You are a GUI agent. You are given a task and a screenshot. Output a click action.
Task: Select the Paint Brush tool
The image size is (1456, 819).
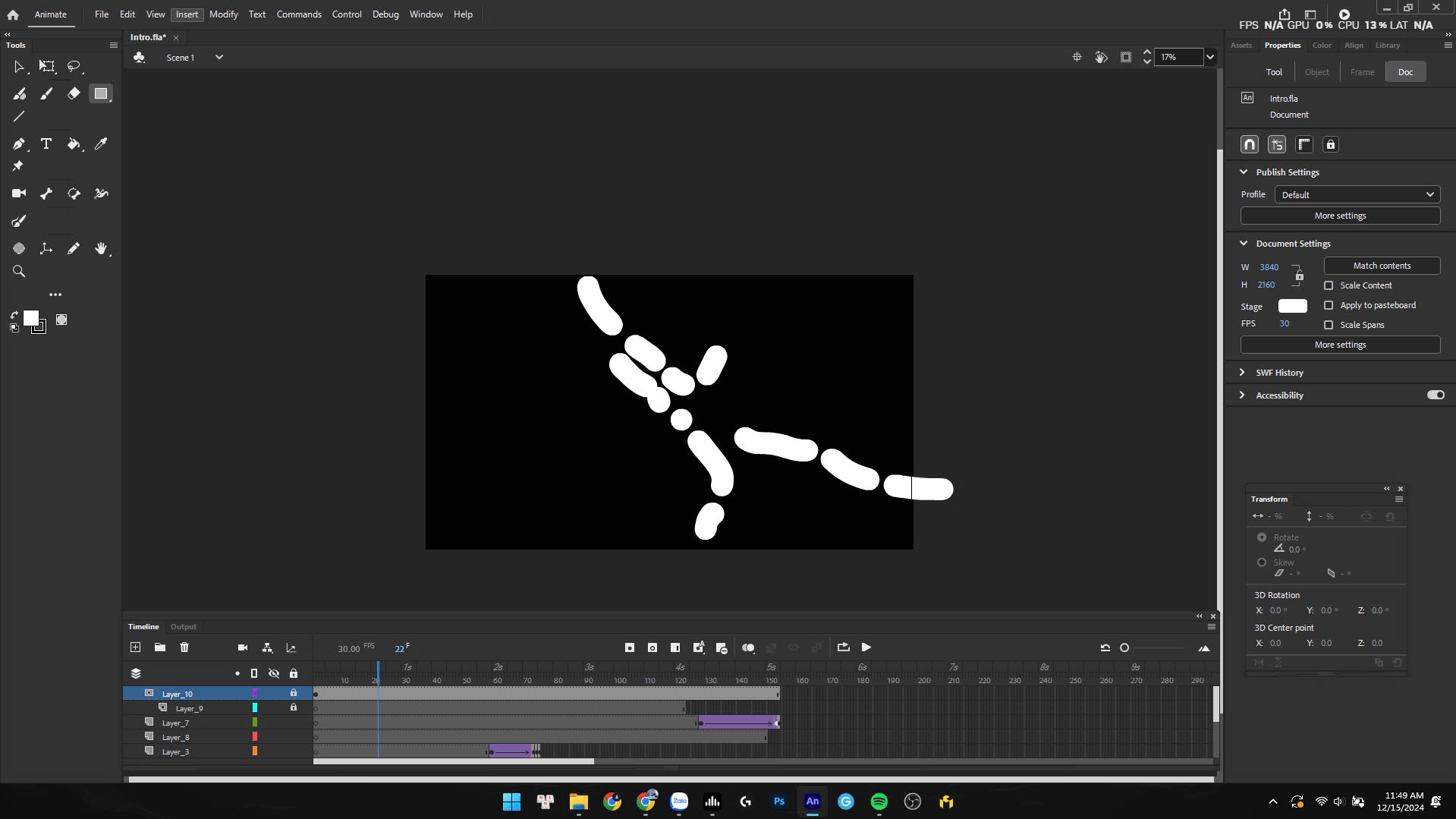[x=19, y=221]
